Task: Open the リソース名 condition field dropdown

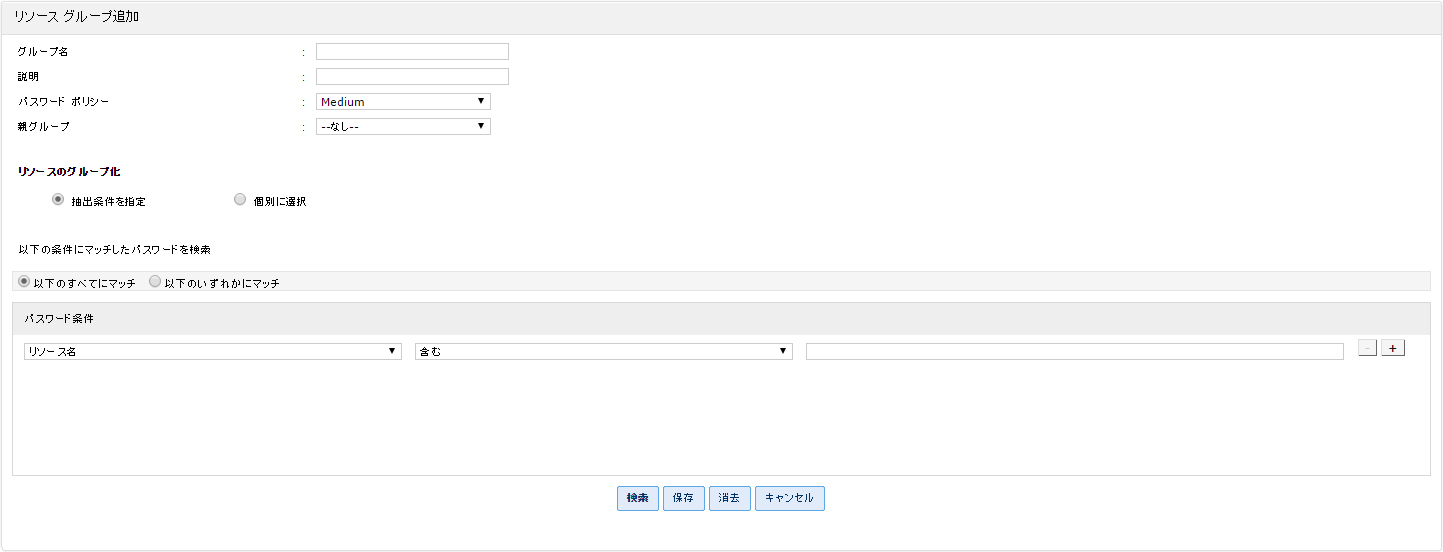Action: 213,351
